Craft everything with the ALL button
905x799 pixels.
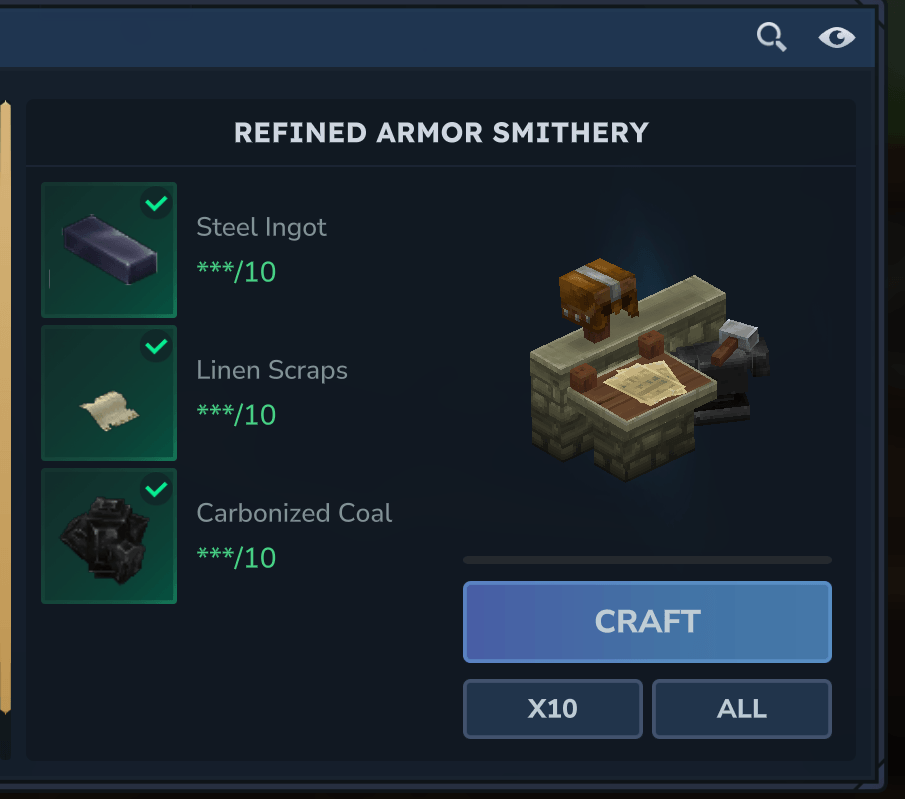coord(742,709)
